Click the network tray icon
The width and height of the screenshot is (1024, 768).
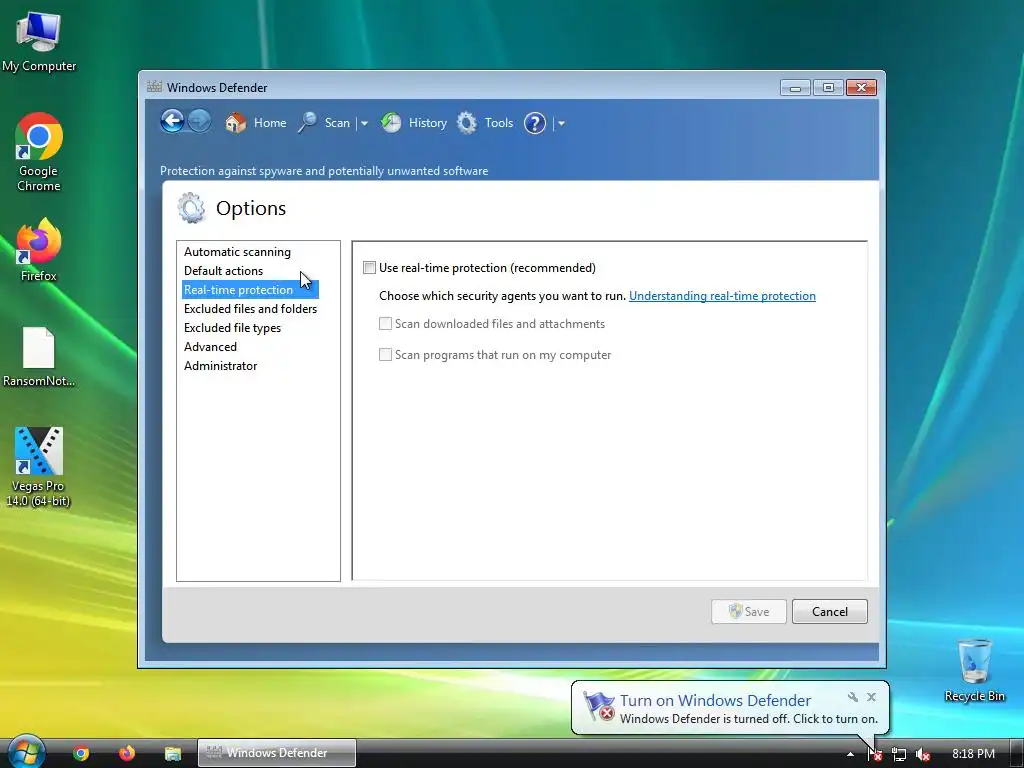tap(899, 754)
